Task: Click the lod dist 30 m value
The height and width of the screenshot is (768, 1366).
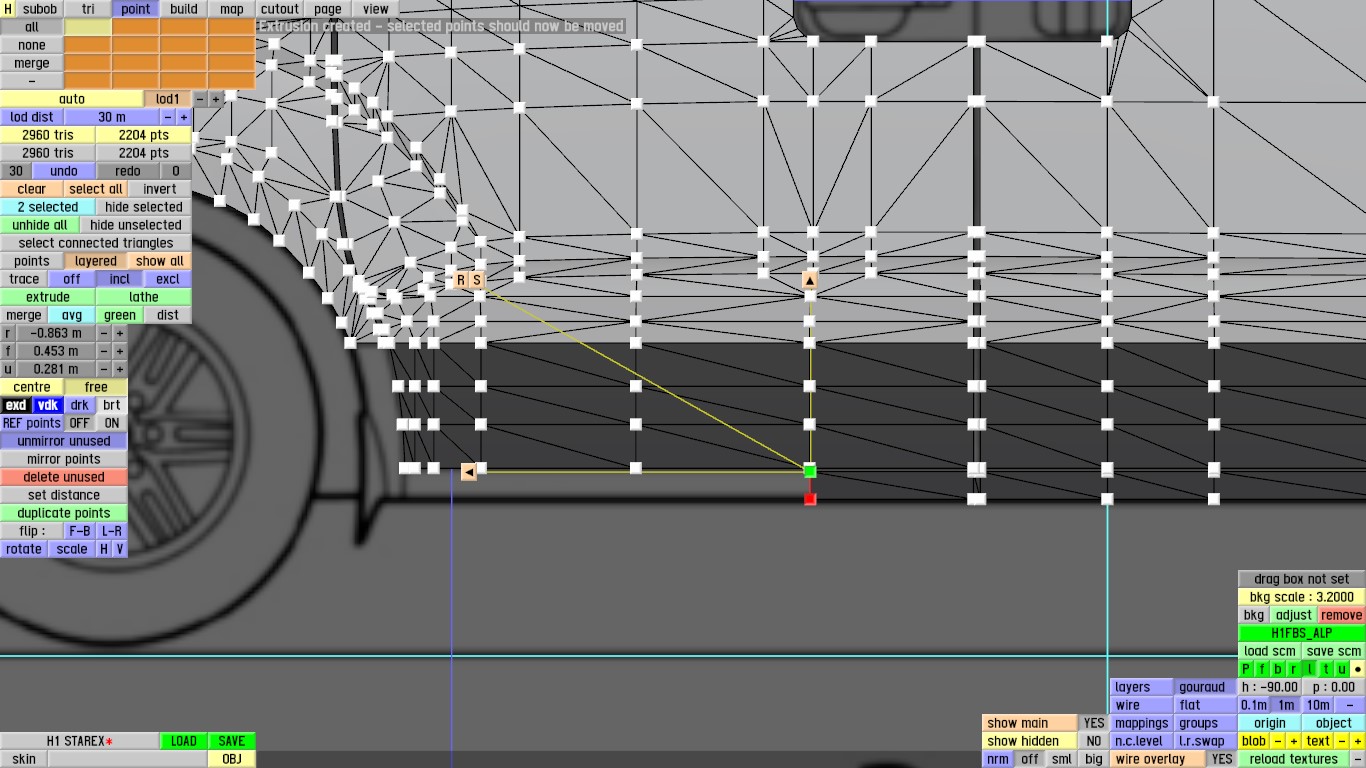Action: [x=112, y=117]
